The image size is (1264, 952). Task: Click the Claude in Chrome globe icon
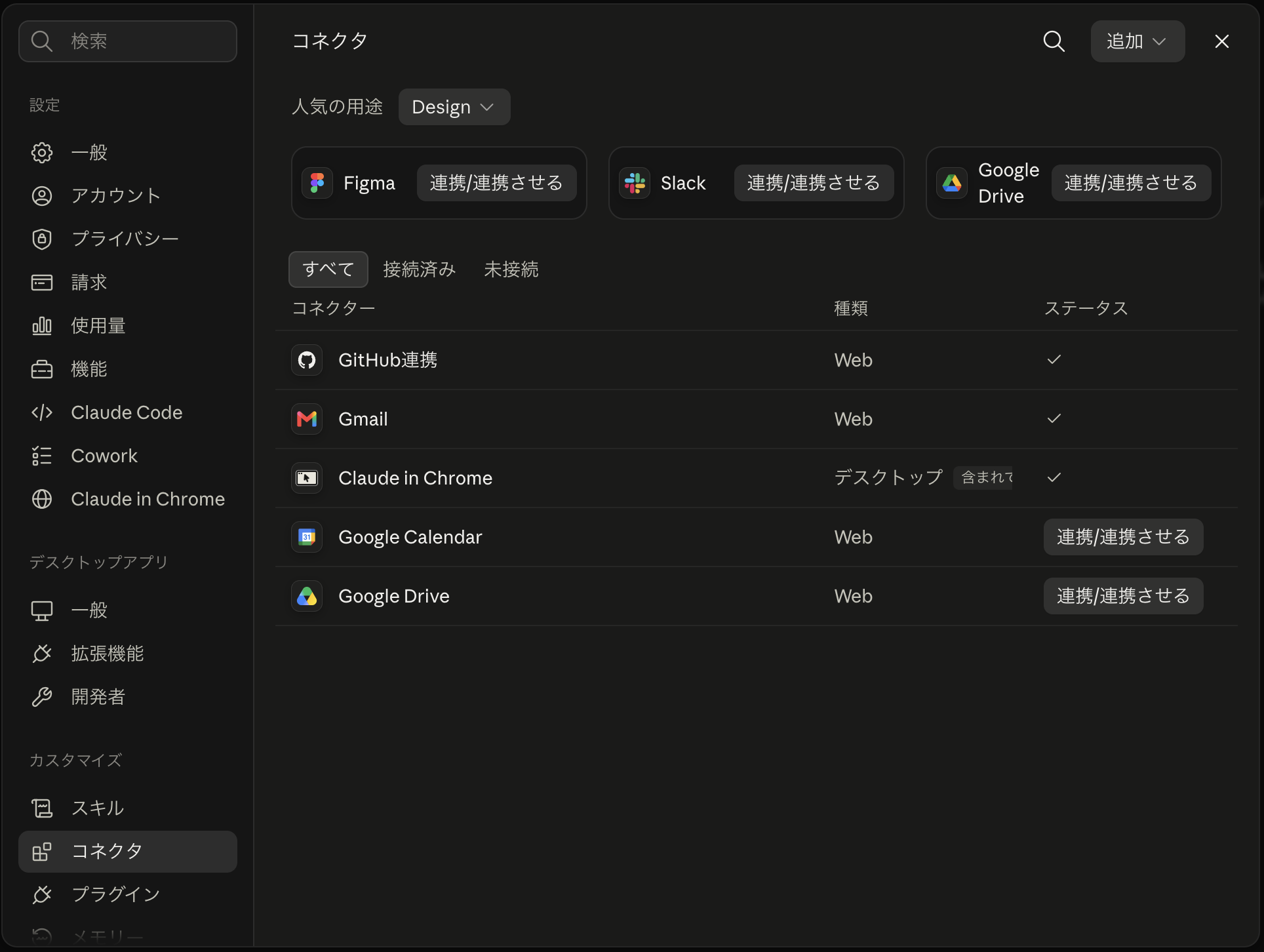[42, 499]
